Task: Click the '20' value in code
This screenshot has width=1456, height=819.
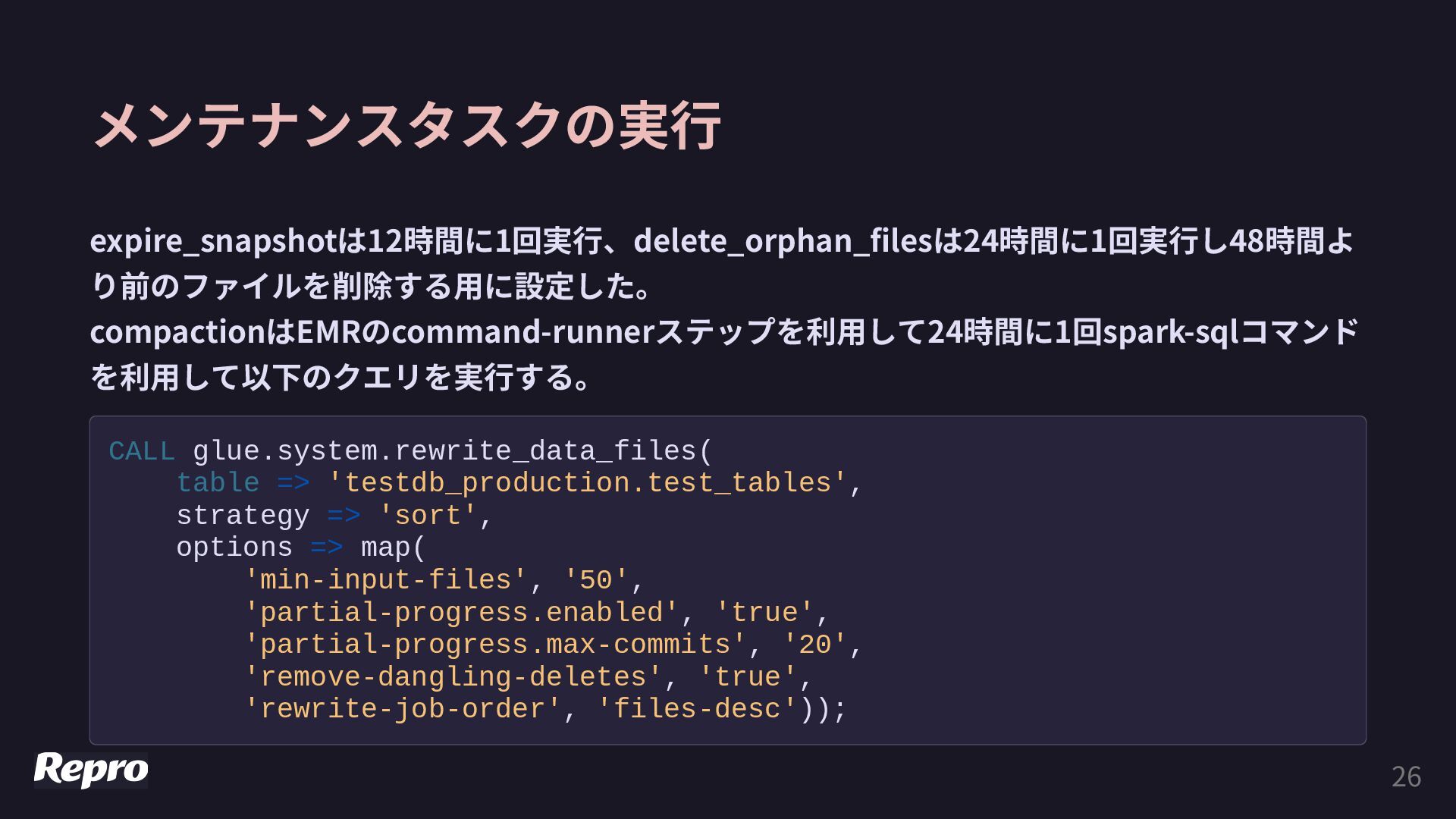Action: click(814, 645)
